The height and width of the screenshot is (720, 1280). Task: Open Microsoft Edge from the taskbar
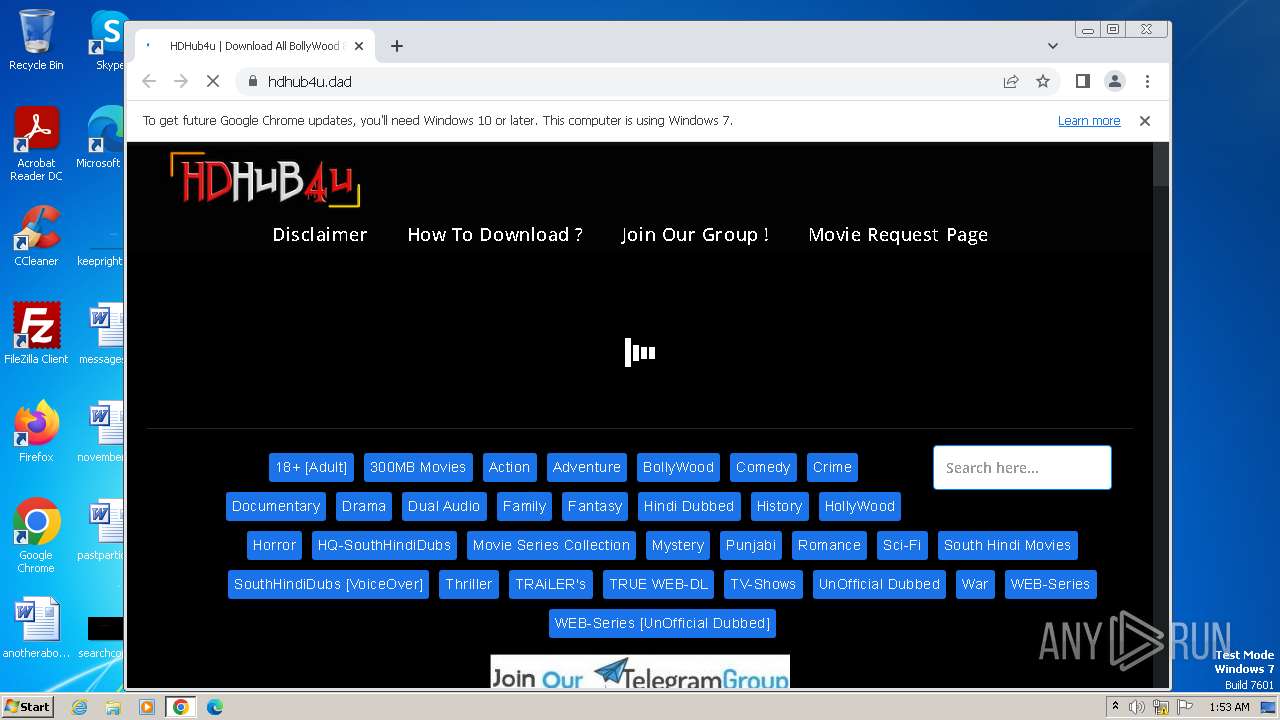click(x=214, y=707)
